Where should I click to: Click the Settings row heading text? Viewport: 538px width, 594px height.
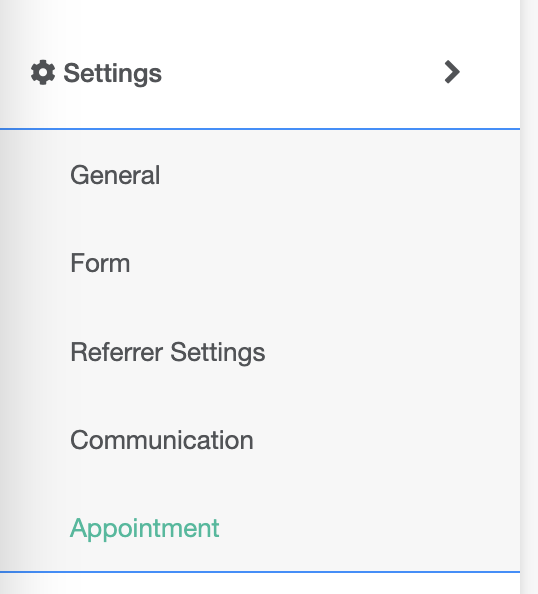tap(113, 73)
